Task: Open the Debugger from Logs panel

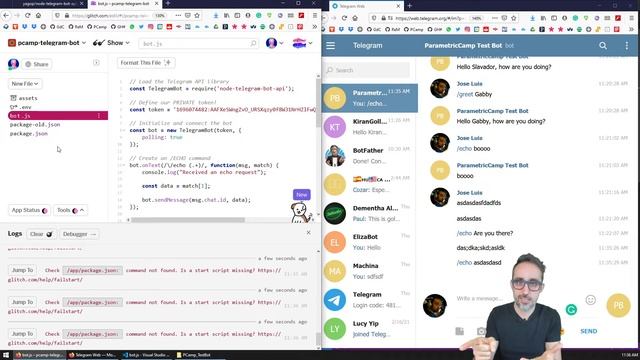Action: (x=79, y=234)
